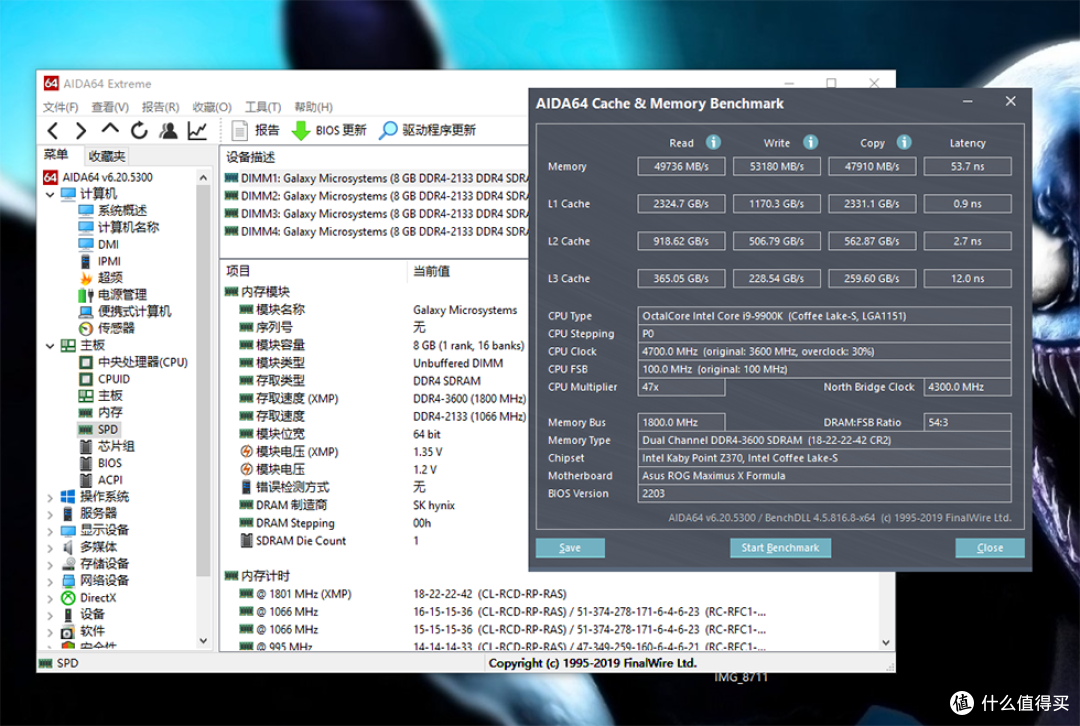Click Start Benchmark
The image size is (1080, 726).
click(780, 548)
